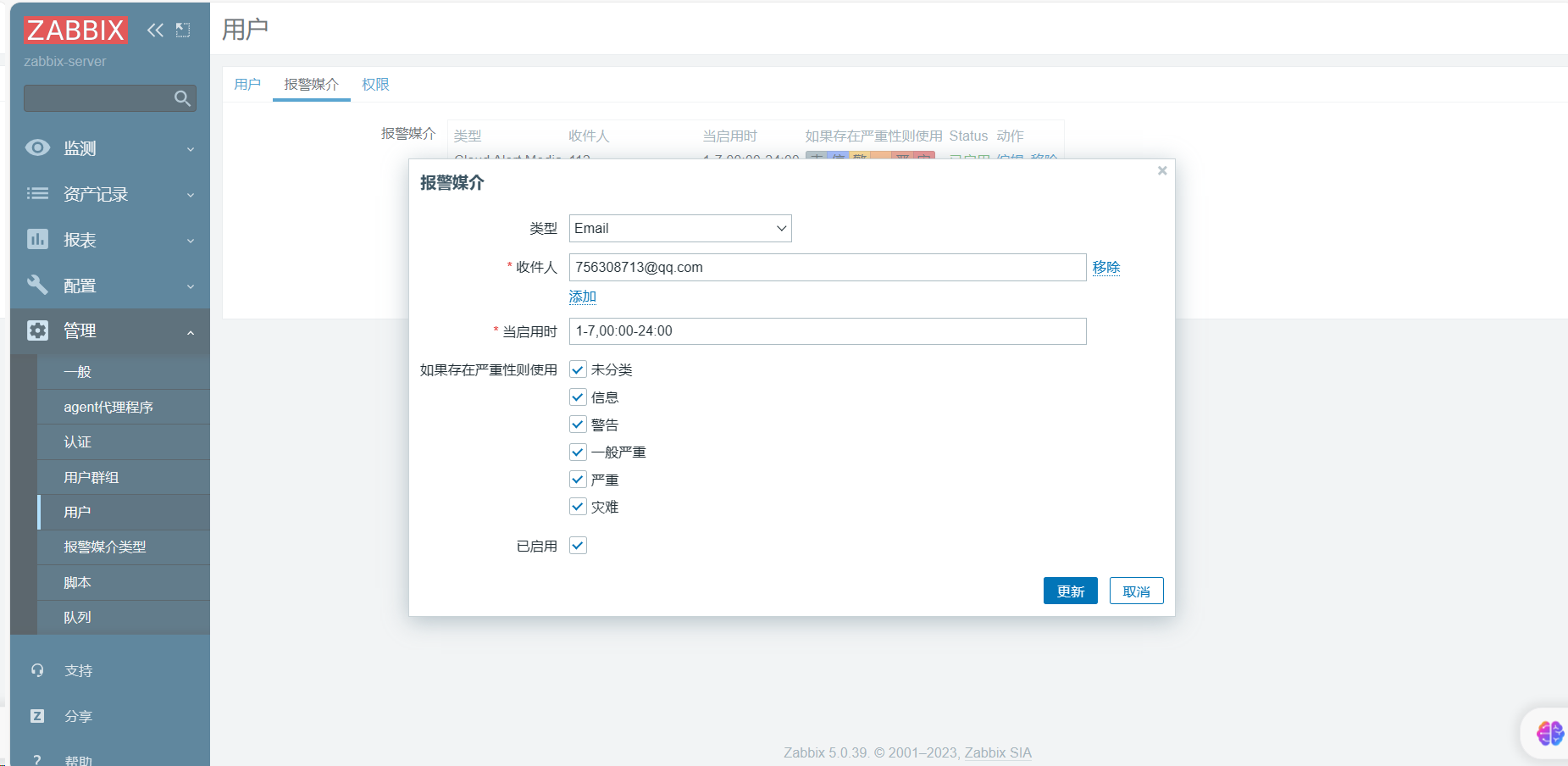
Task: Click the ZABBIX logo
Action: coord(75,31)
